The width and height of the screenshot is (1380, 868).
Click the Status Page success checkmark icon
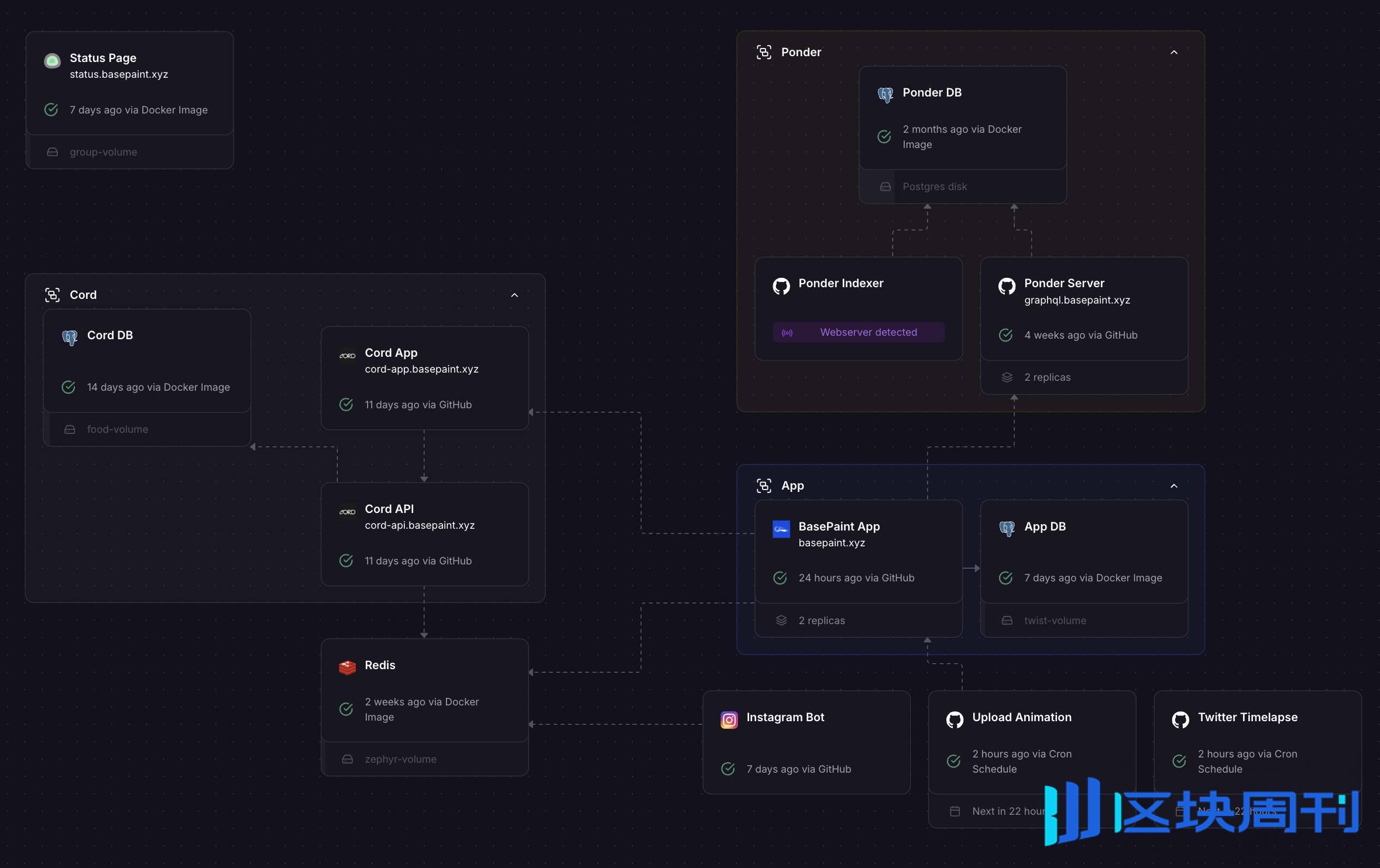pos(52,110)
